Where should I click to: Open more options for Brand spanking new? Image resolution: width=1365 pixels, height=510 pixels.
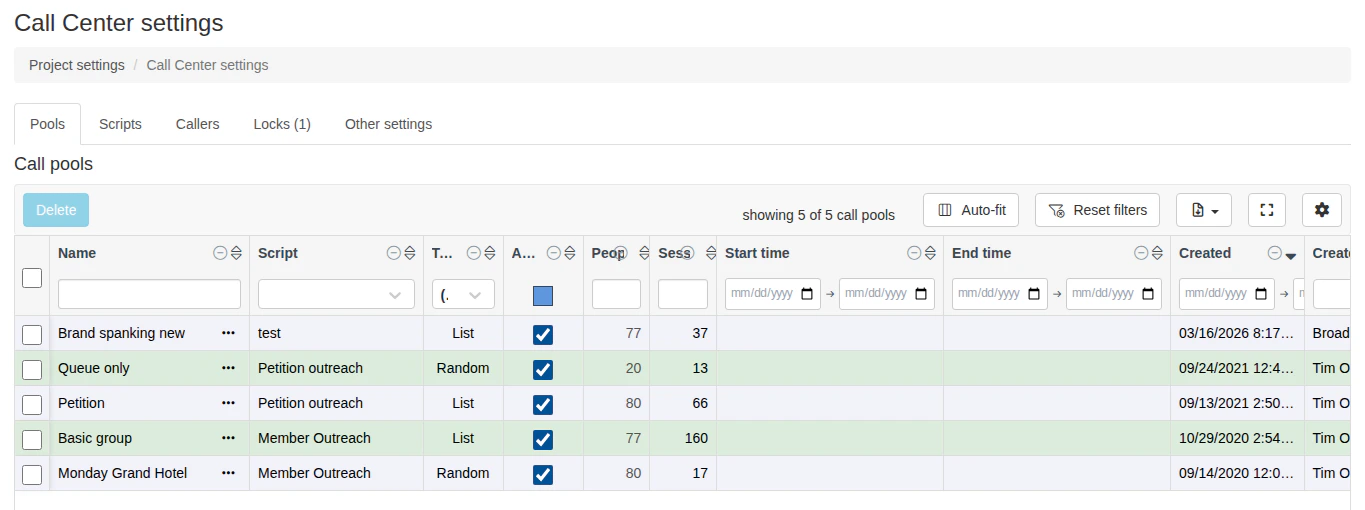click(x=229, y=333)
